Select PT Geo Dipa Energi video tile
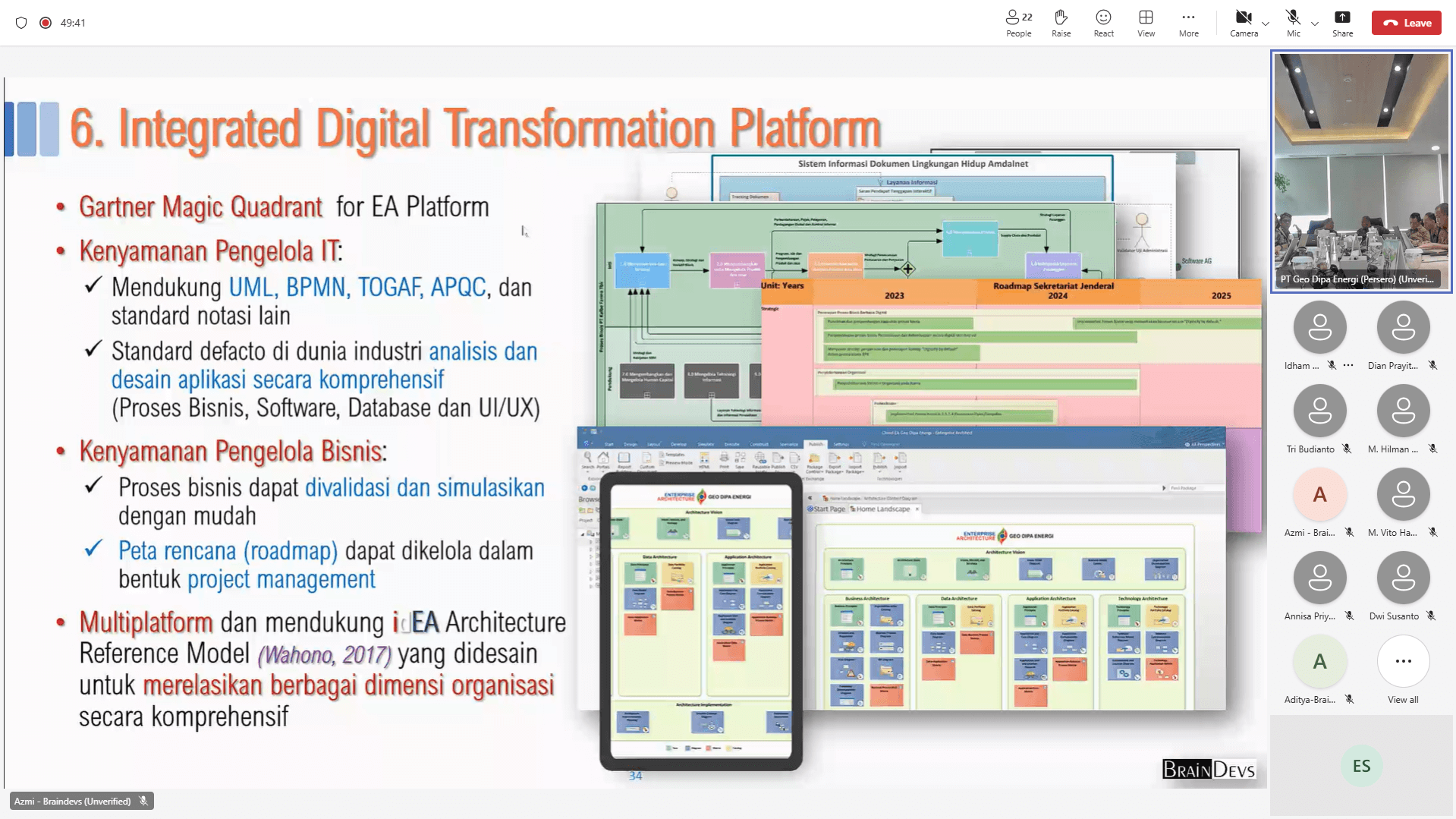Screen dimensions: 1456x819 1361,172
